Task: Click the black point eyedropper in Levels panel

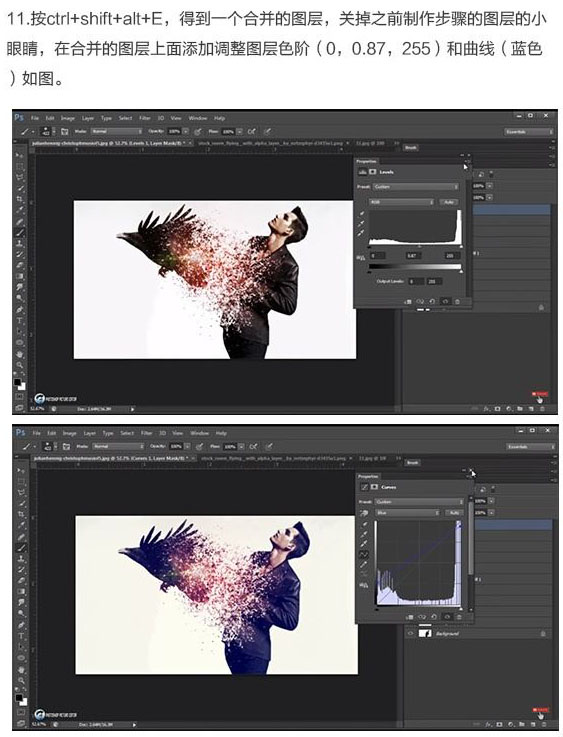Action: click(x=362, y=214)
